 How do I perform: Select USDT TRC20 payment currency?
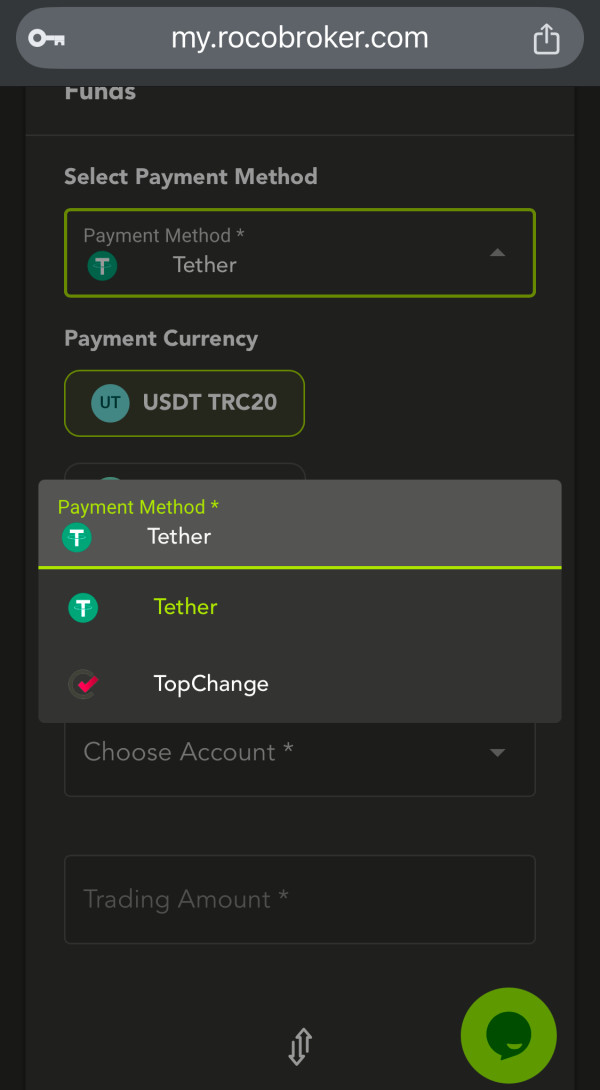click(184, 403)
